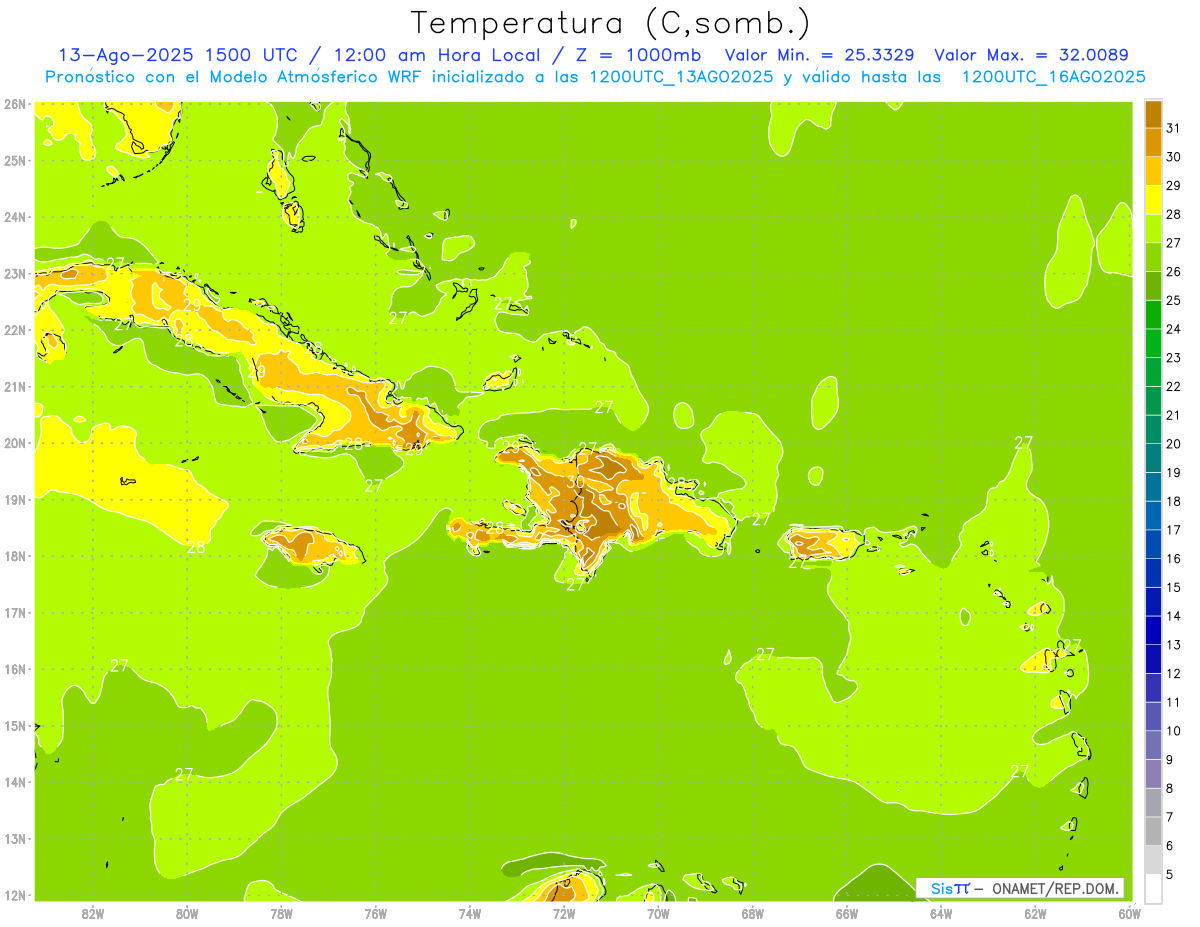Select the dark brown swatch above 31
1200x927 pixels.
point(1153,115)
